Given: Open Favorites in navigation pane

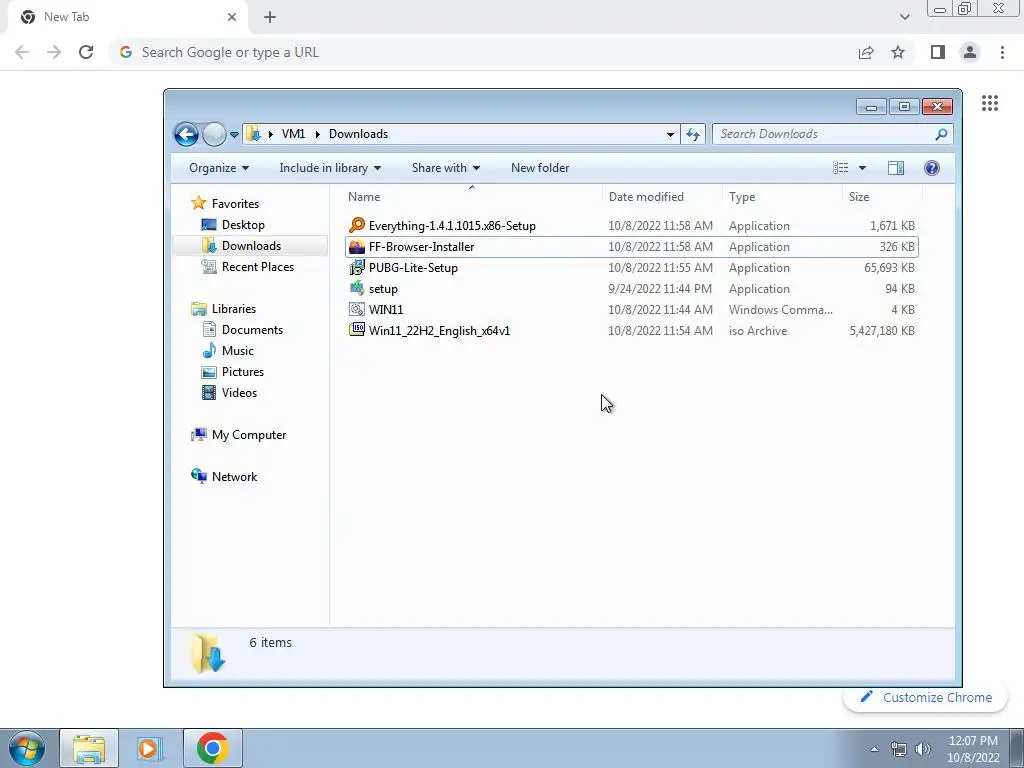Looking at the screenshot, I should click(235, 204).
